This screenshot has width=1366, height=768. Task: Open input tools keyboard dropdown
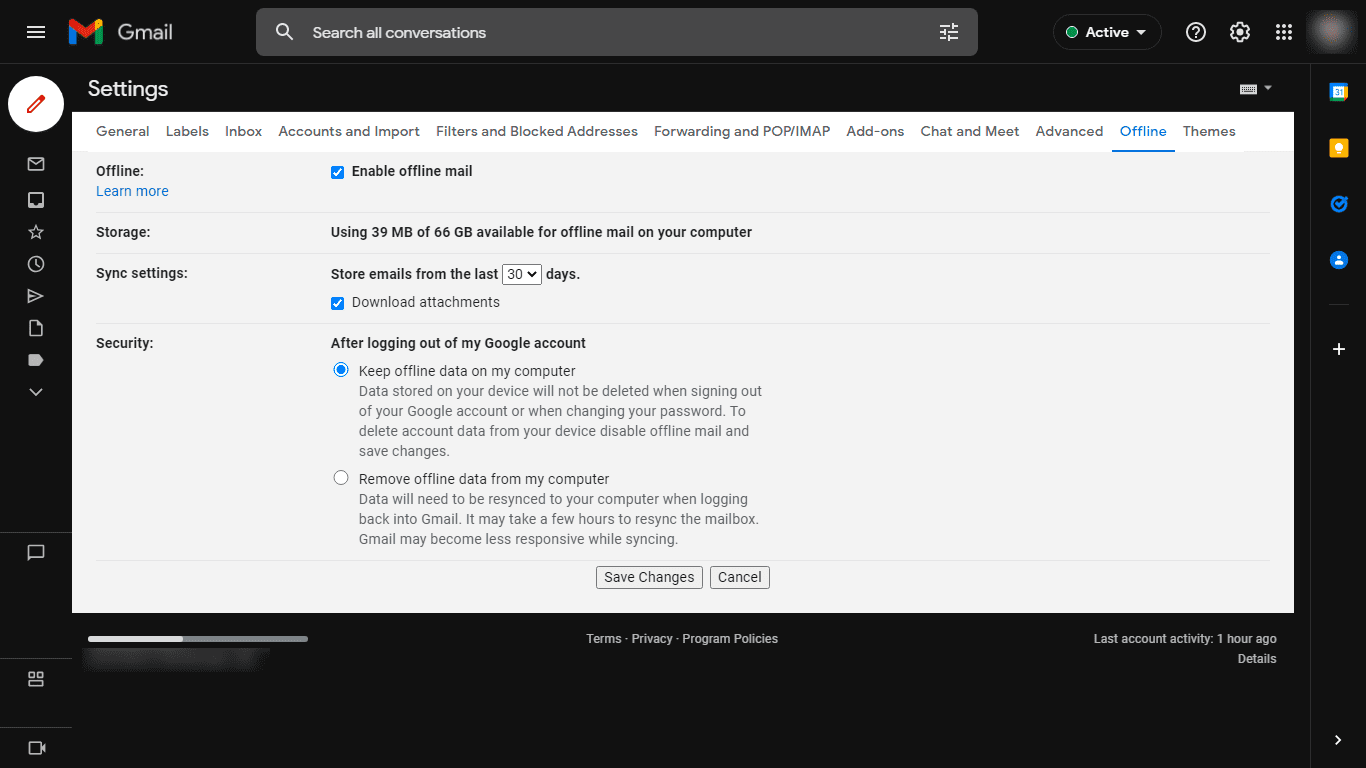click(x=1256, y=88)
